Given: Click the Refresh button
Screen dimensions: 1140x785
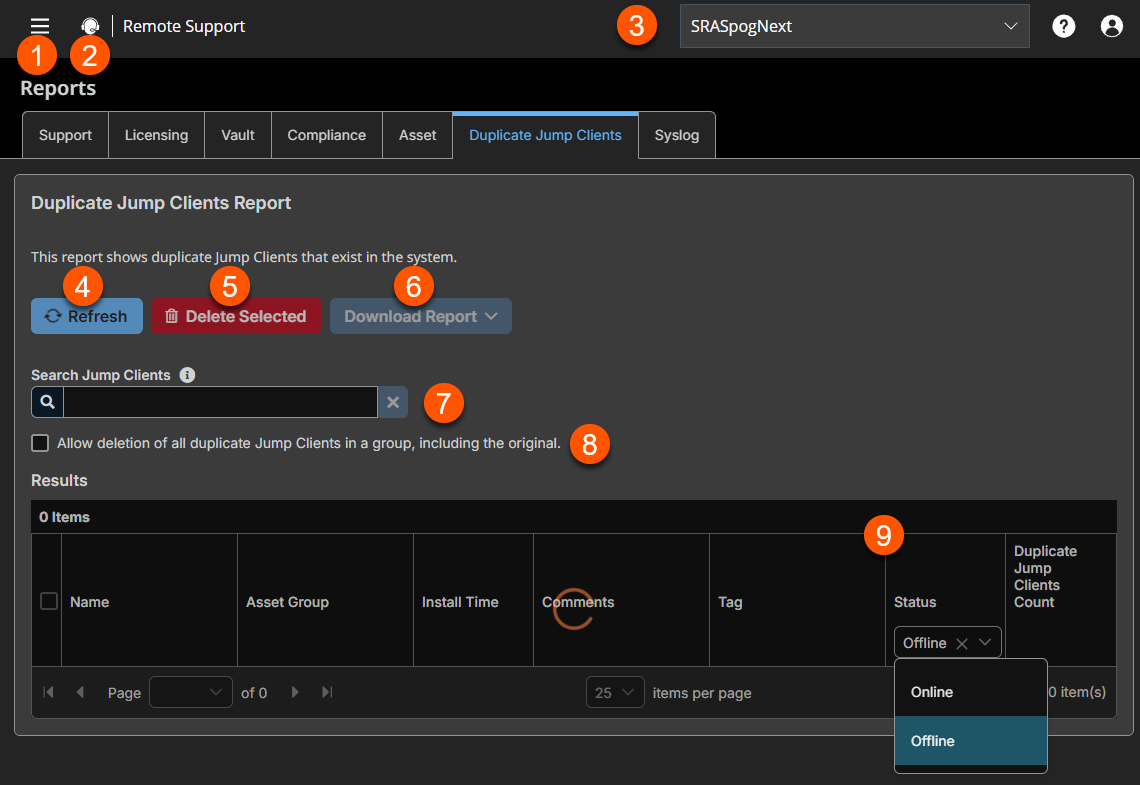Looking at the screenshot, I should pyautogui.click(x=87, y=316).
